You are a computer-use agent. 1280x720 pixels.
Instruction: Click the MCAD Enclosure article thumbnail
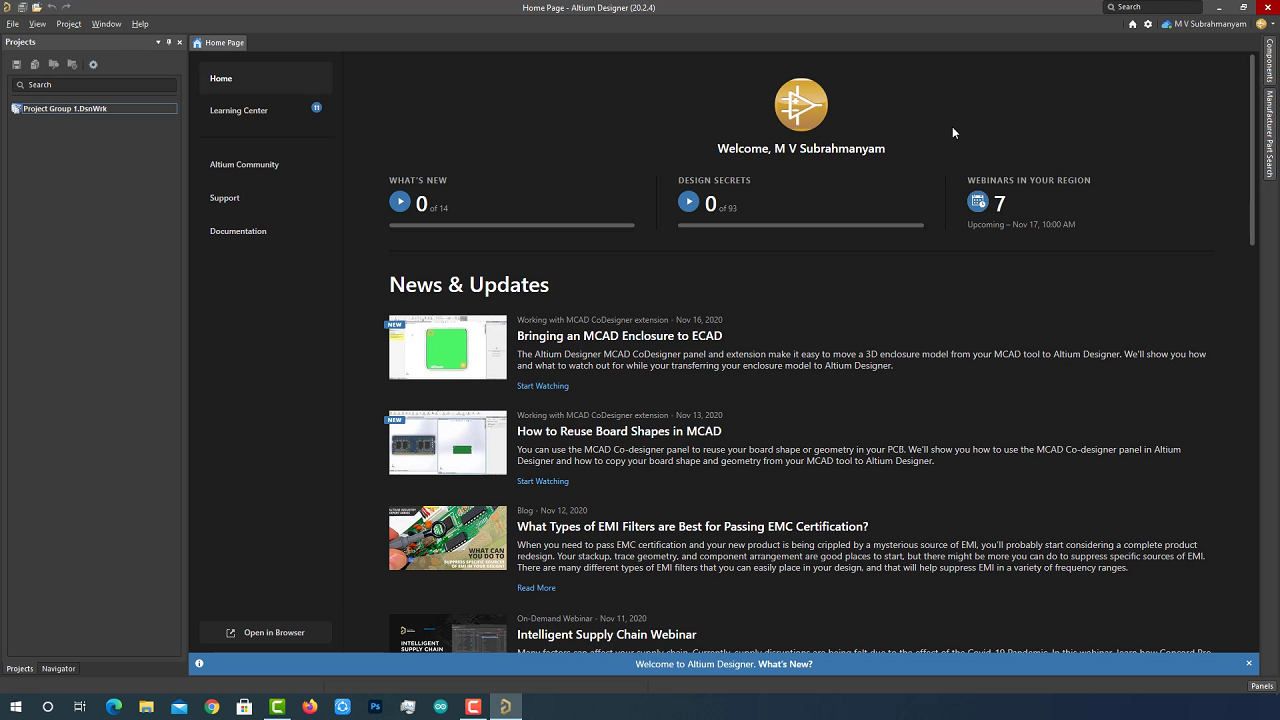coord(448,348)
